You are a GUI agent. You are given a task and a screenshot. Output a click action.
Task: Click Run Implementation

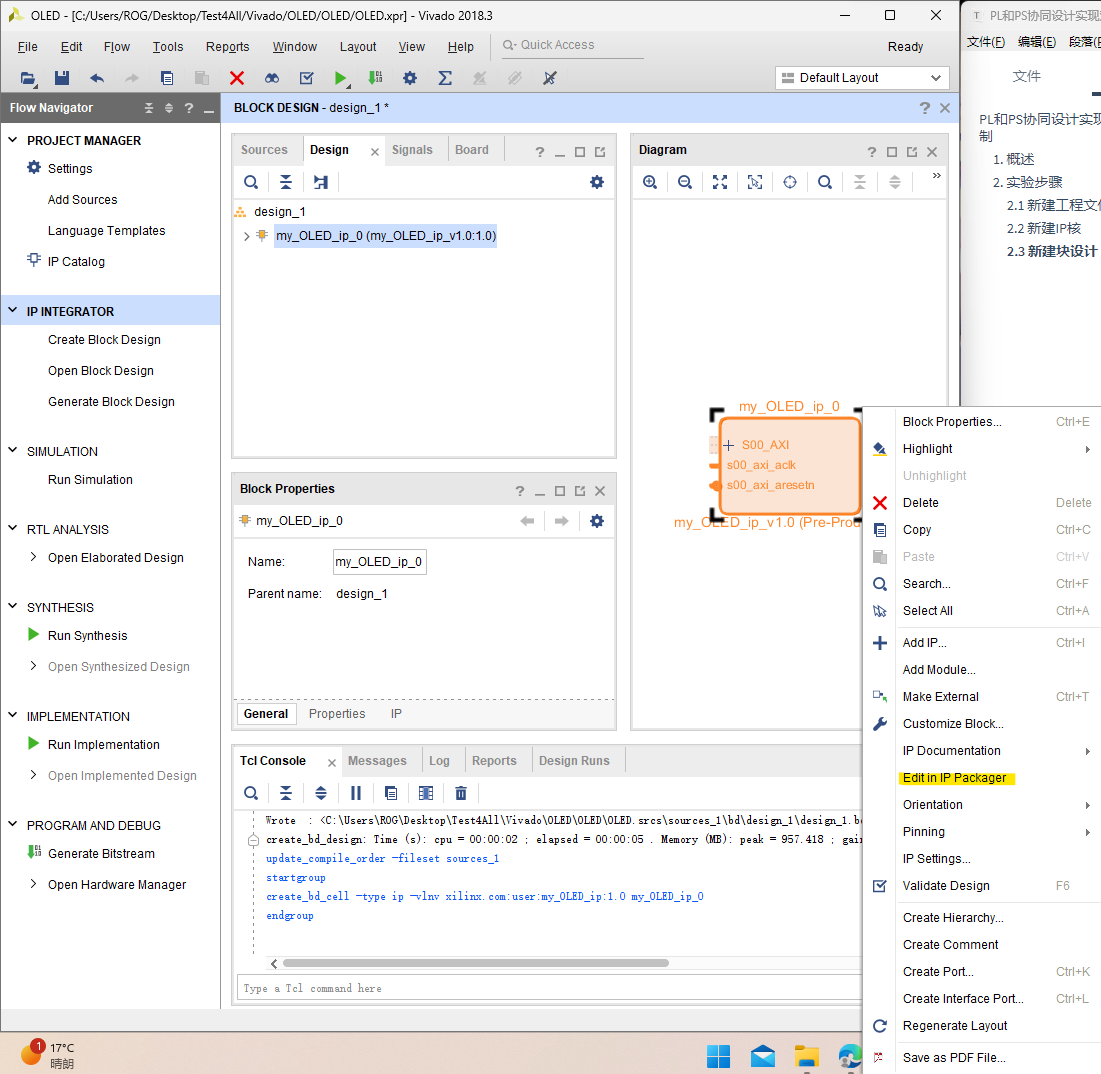(104, 745)
